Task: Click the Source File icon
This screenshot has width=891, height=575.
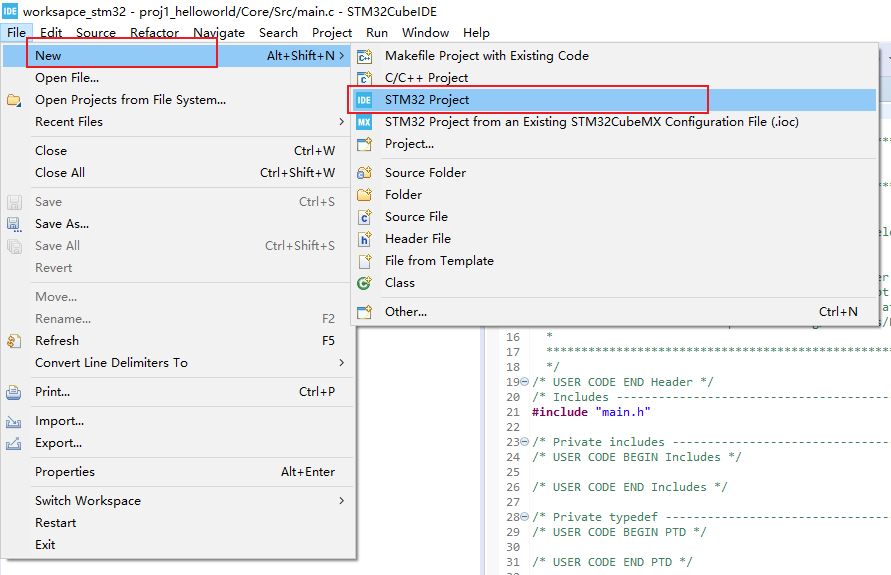Action: [x=364, y=217]
